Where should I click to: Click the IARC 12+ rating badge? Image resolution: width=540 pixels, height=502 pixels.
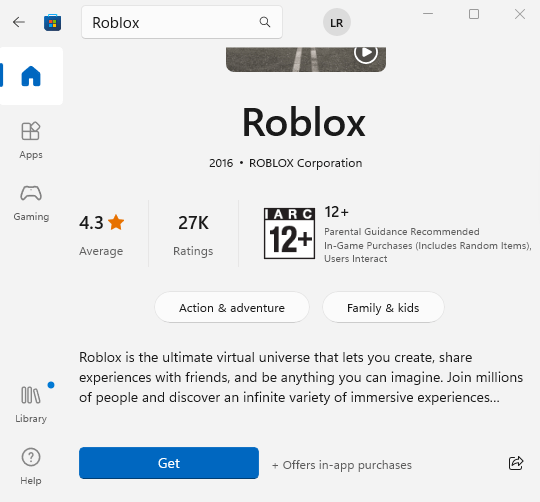point(289,233)
